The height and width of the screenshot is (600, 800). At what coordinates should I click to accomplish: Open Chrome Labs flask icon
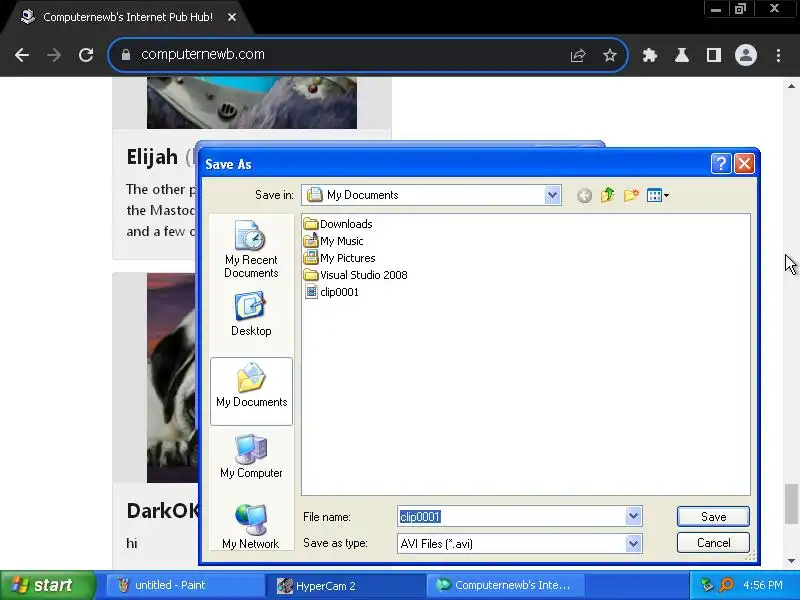682,55
